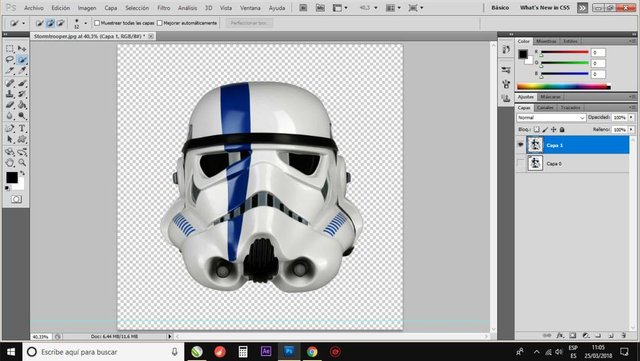This screenshot has width=640, height=361.
Task: Open the Selección menu
Action: (137, 8)
